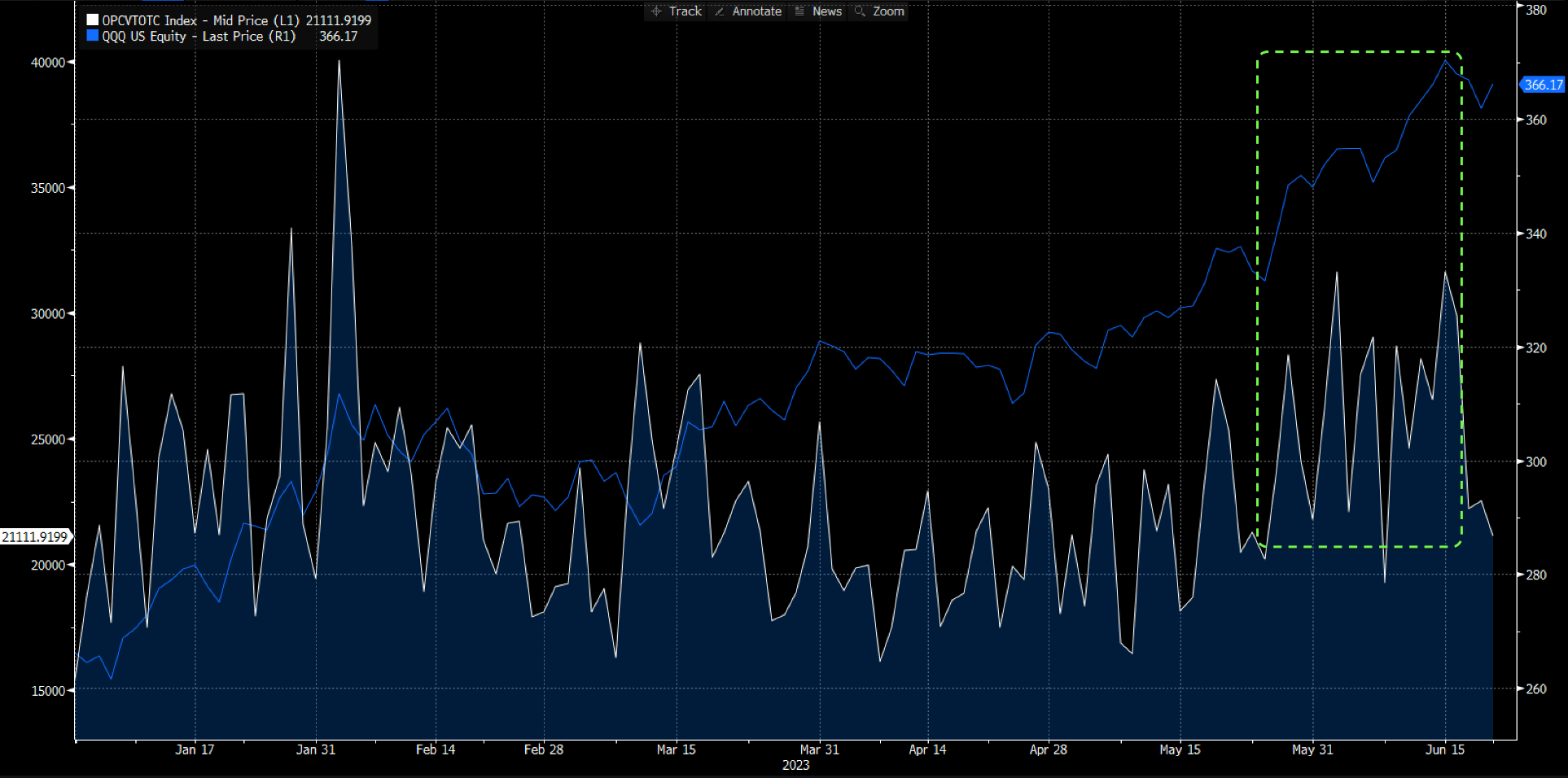Show News on the chart
The height and width of the screenshot is (778, 1568).
tap(818, 11)
